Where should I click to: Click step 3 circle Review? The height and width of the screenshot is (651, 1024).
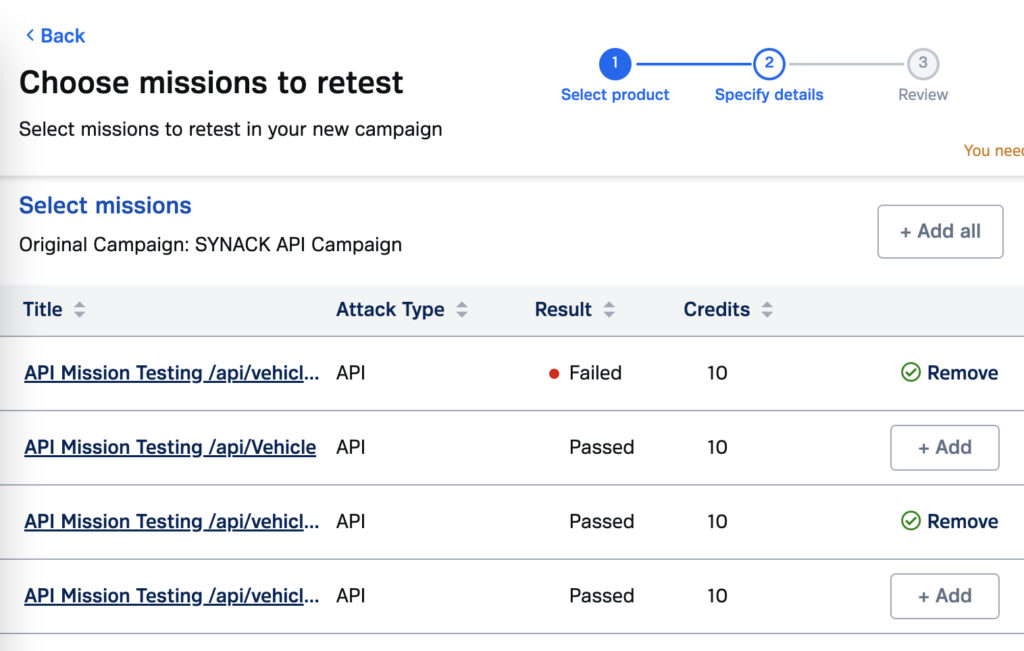[923, 63]
